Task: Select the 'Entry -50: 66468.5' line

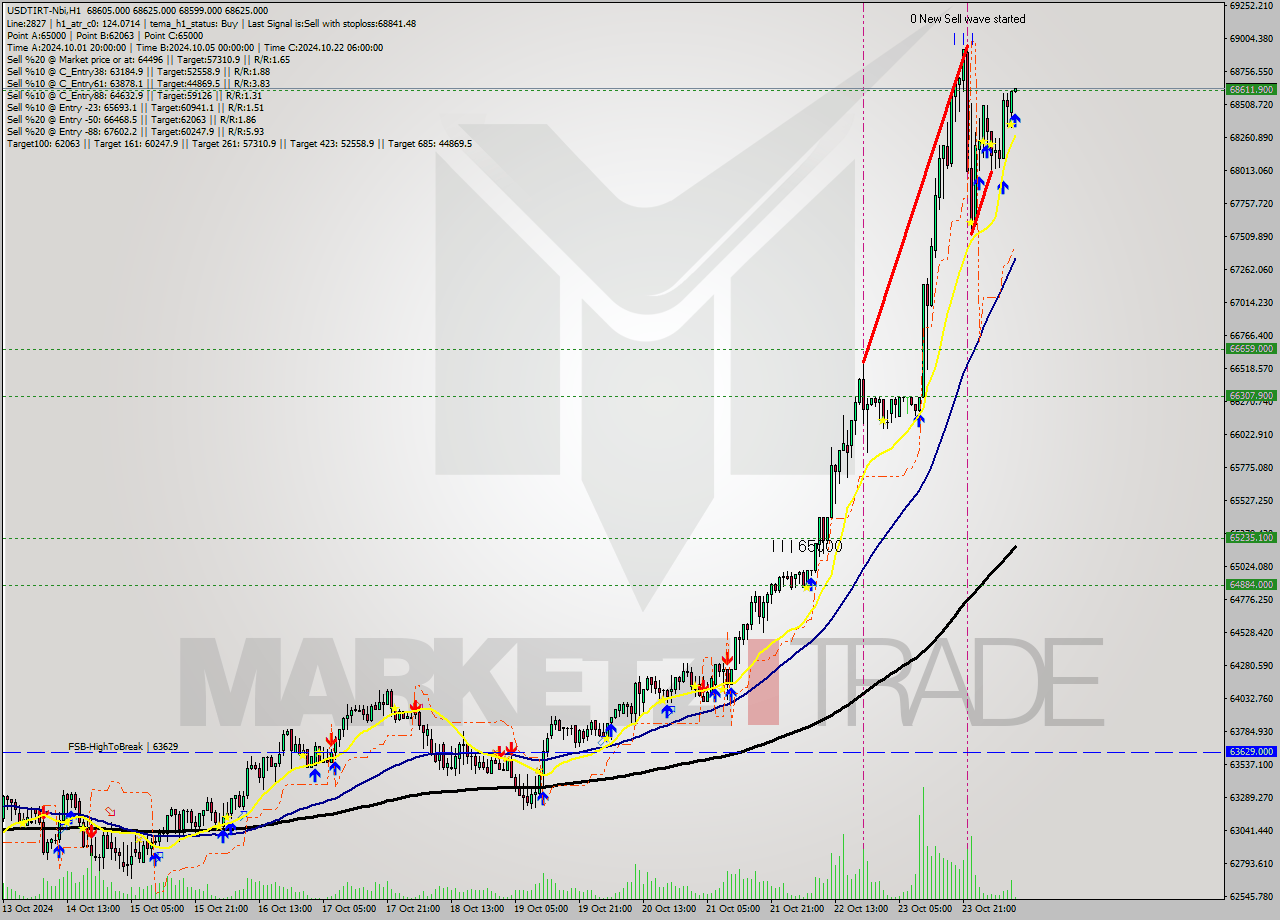Action: point(131,119)
